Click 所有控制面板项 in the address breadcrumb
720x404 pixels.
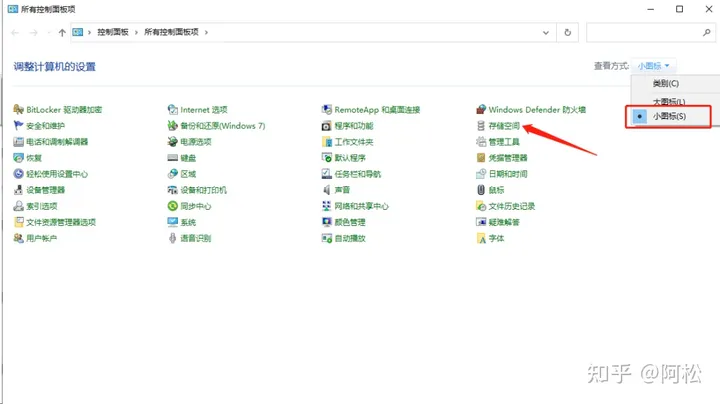pos(171,32)
